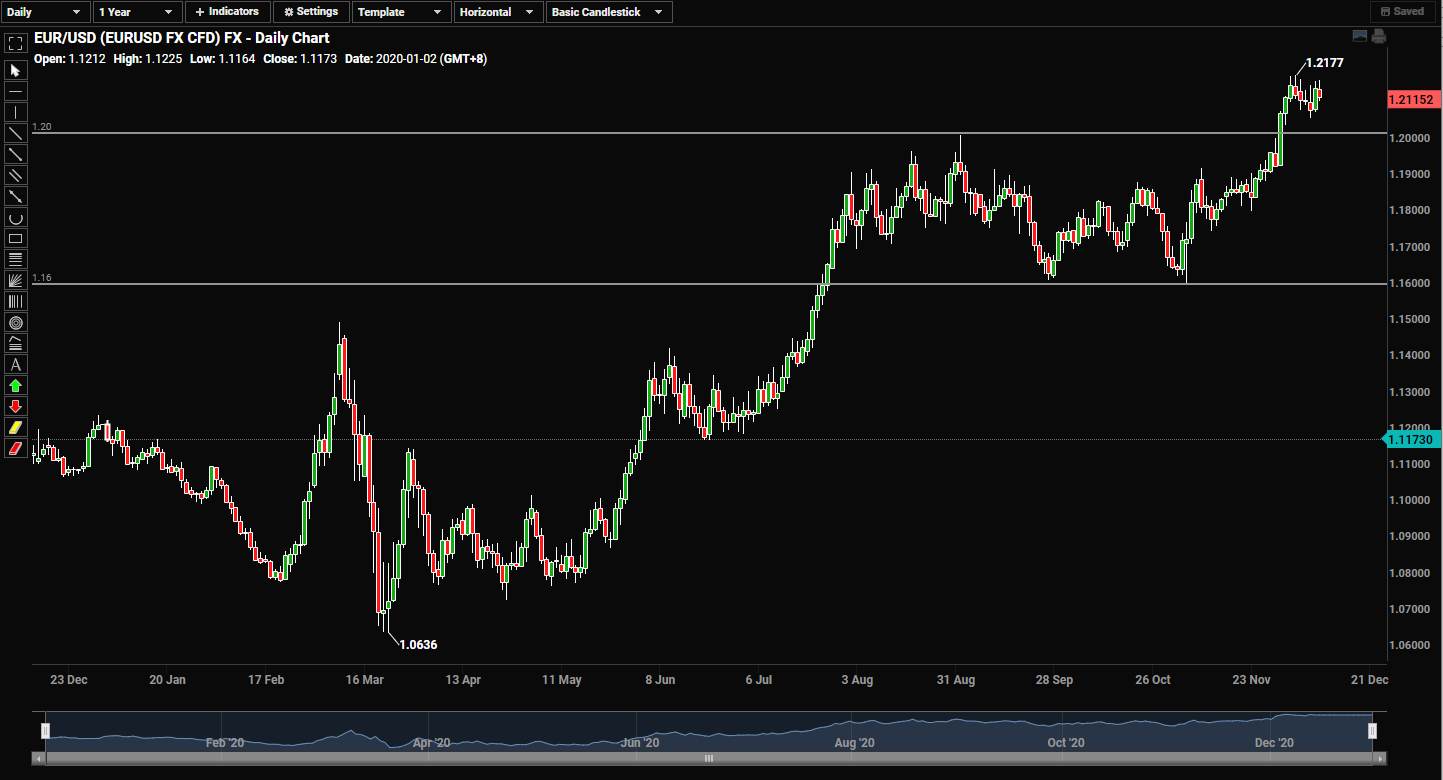The width and height of the screenshot is (1443, 780).
Task: Place a red down arrow marker
Action: pyautogui.click(x=15, y=406)
